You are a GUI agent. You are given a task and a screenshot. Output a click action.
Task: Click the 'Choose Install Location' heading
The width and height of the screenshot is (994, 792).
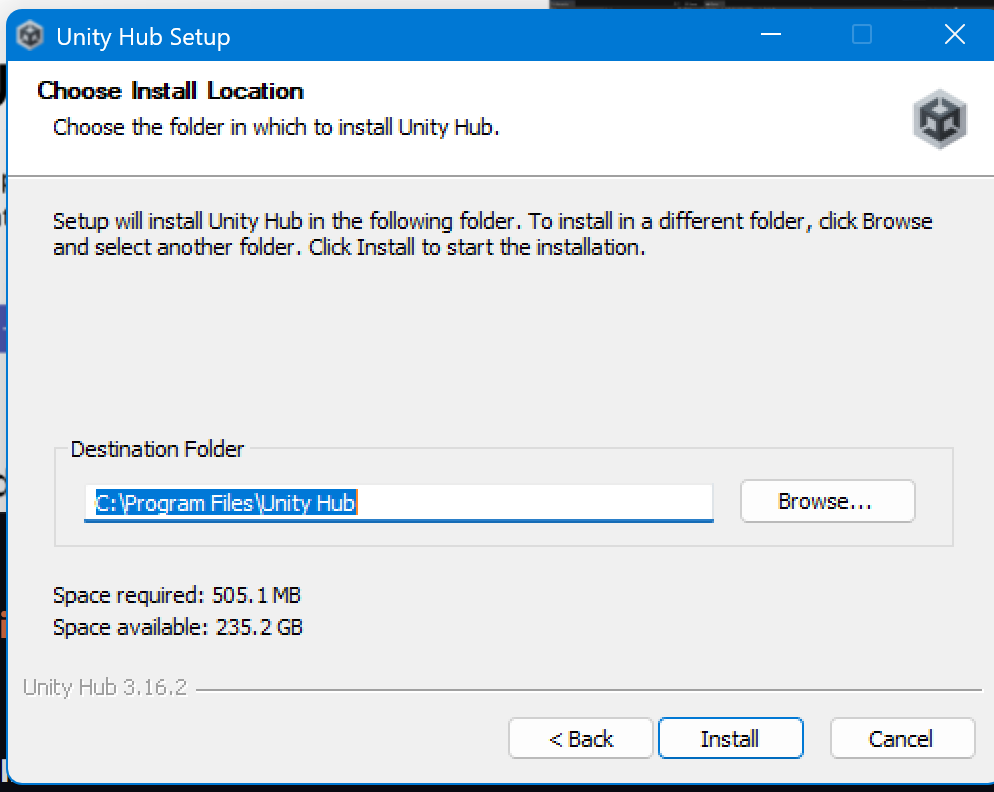click(171, 91)
